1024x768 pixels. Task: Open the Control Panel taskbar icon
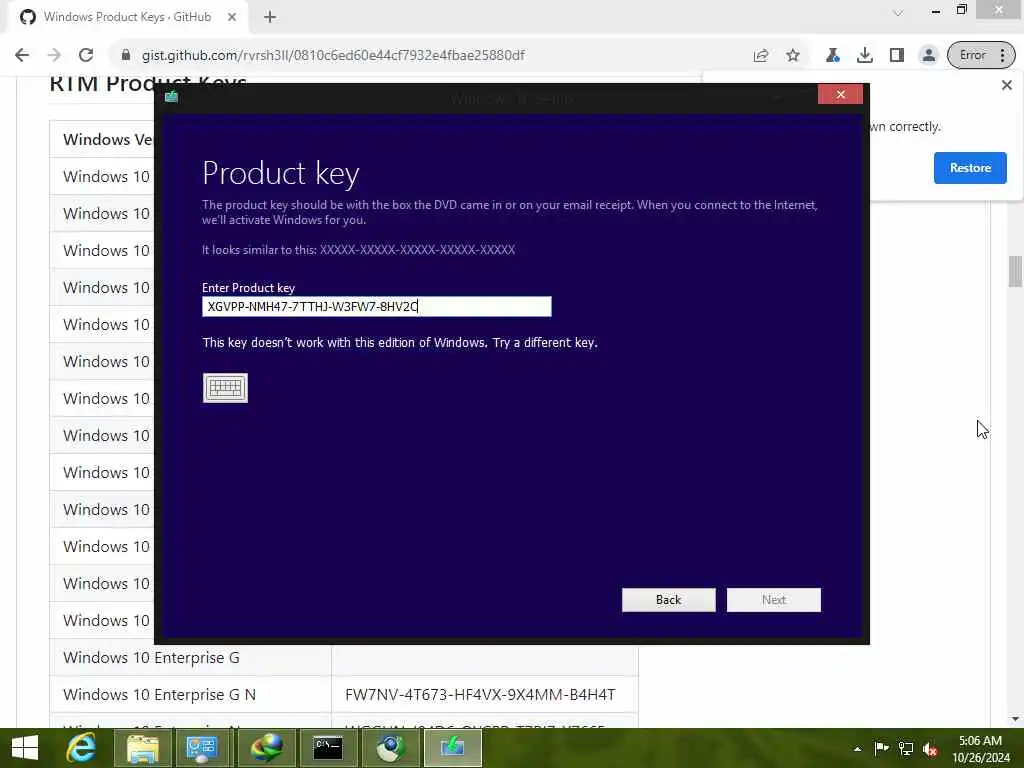point(203,748)
